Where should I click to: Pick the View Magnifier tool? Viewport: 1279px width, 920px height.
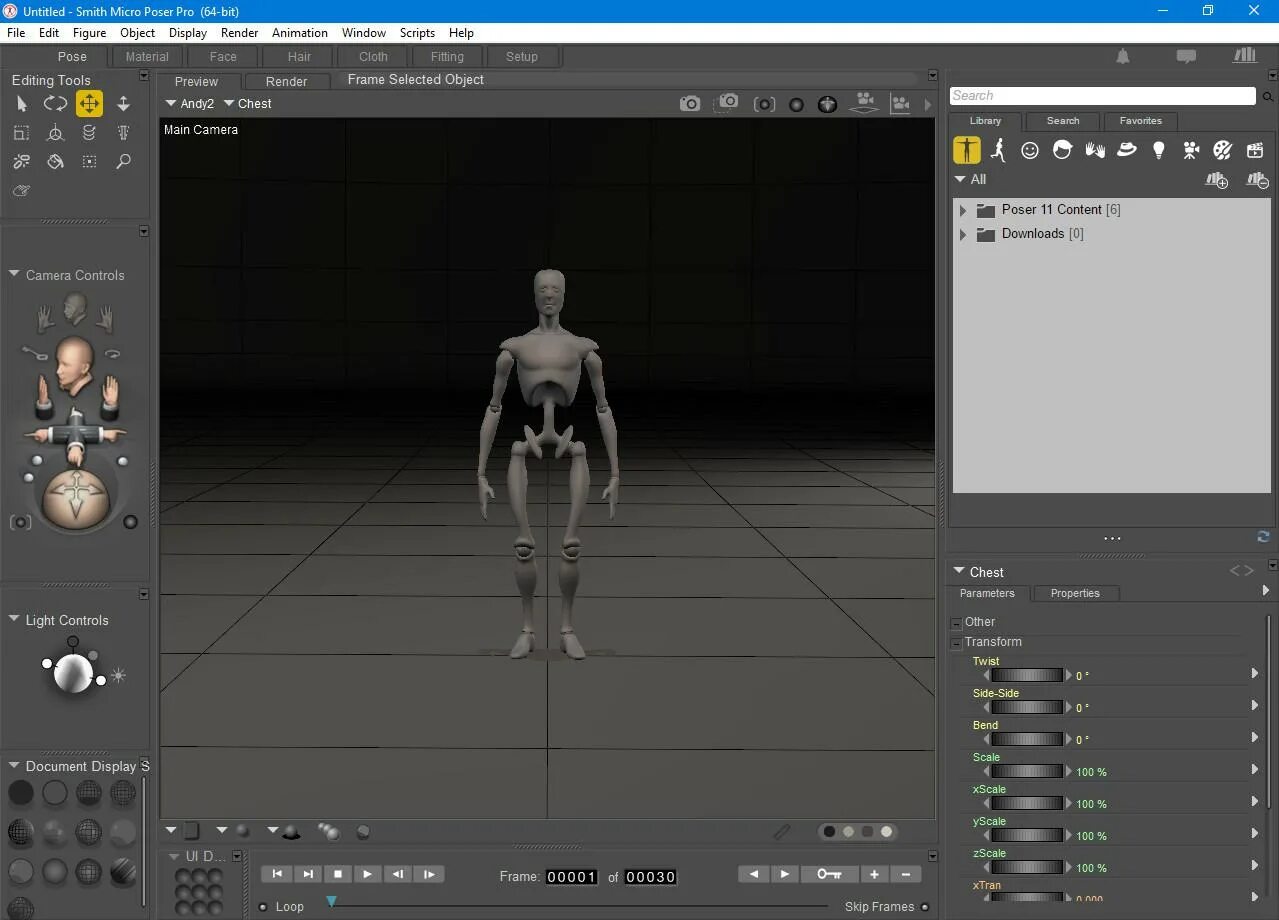(x=124, y=161)
